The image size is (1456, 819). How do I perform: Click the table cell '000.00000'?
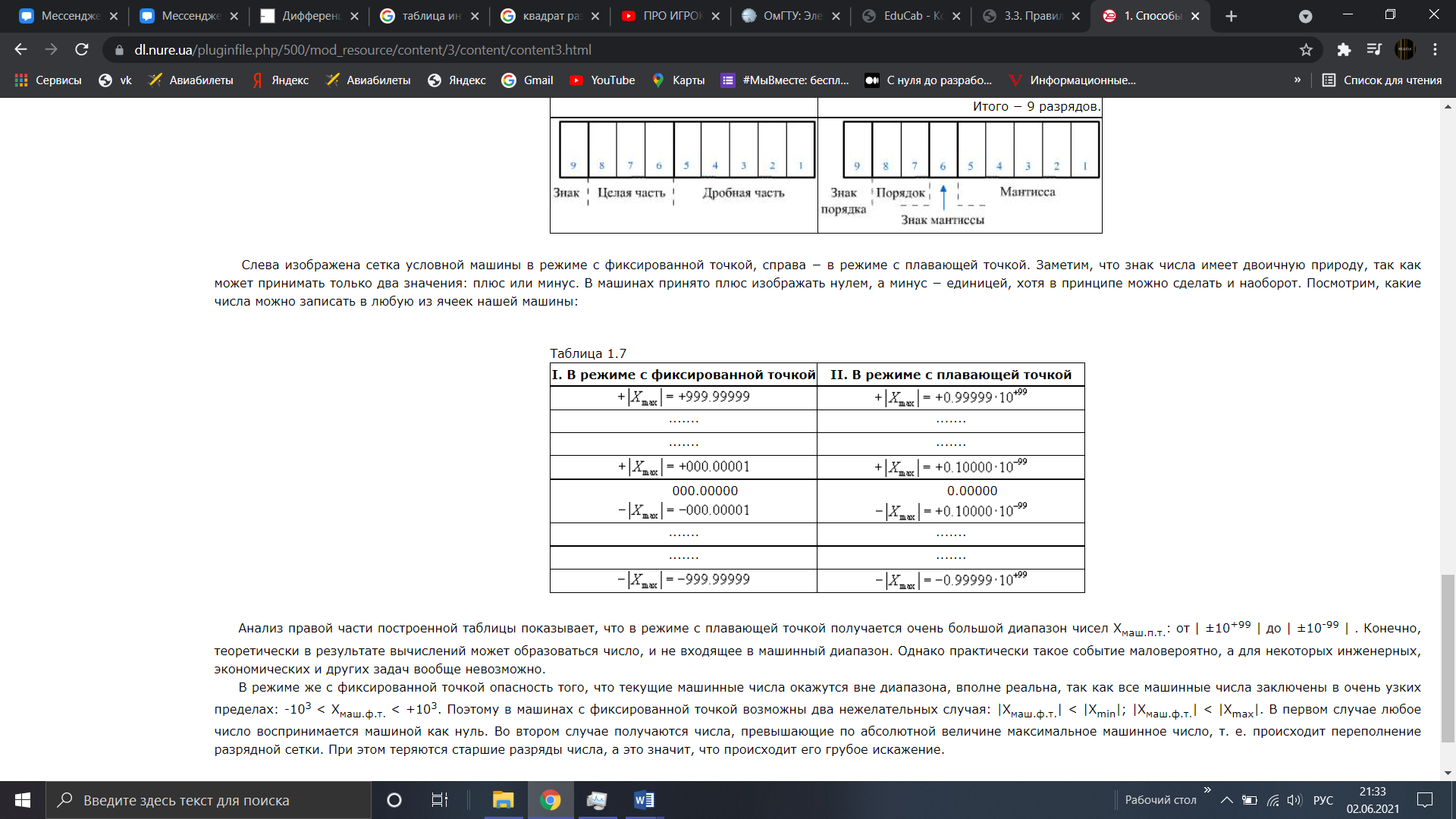tap(704, 491)
